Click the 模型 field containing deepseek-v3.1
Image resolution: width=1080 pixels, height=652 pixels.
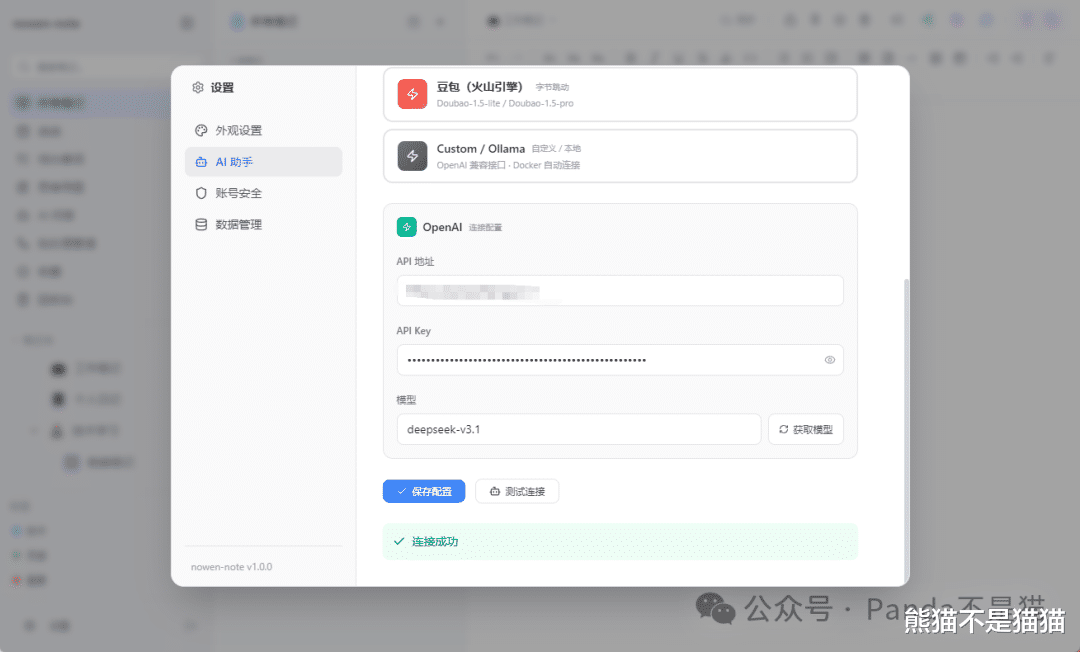[x=579, y=429]
